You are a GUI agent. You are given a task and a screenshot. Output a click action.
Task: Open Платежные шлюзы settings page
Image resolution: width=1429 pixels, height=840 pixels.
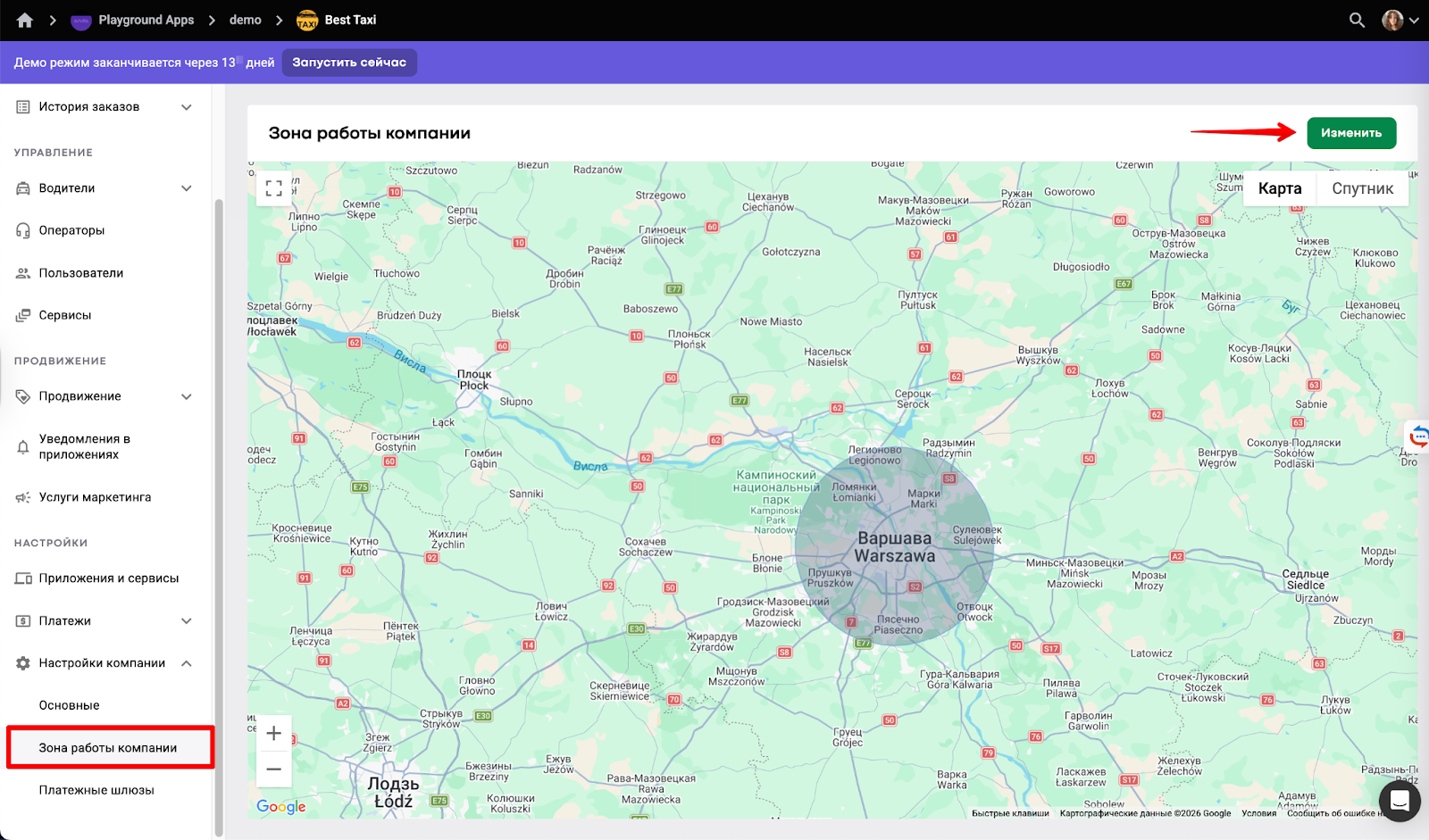coord(96,790)
